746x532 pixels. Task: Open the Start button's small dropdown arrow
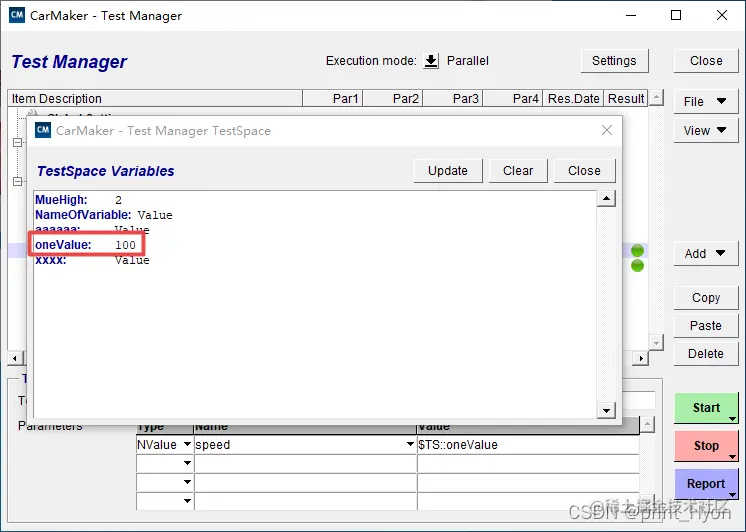(x=732, y=419)
